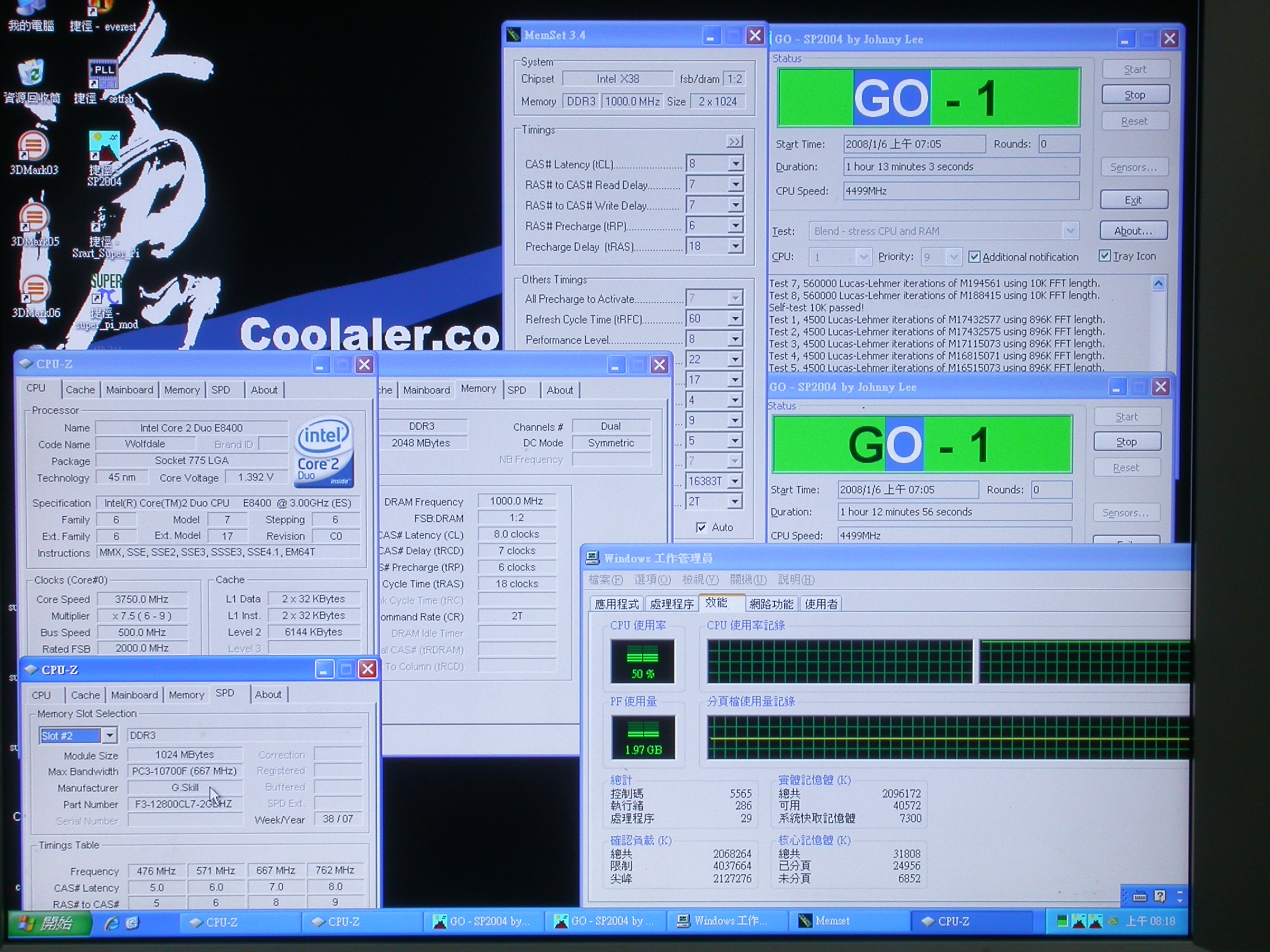This screenshot has height=952, width=1270.
Task: Open About tab in bottom CPU-Z window
Action: 268,694
